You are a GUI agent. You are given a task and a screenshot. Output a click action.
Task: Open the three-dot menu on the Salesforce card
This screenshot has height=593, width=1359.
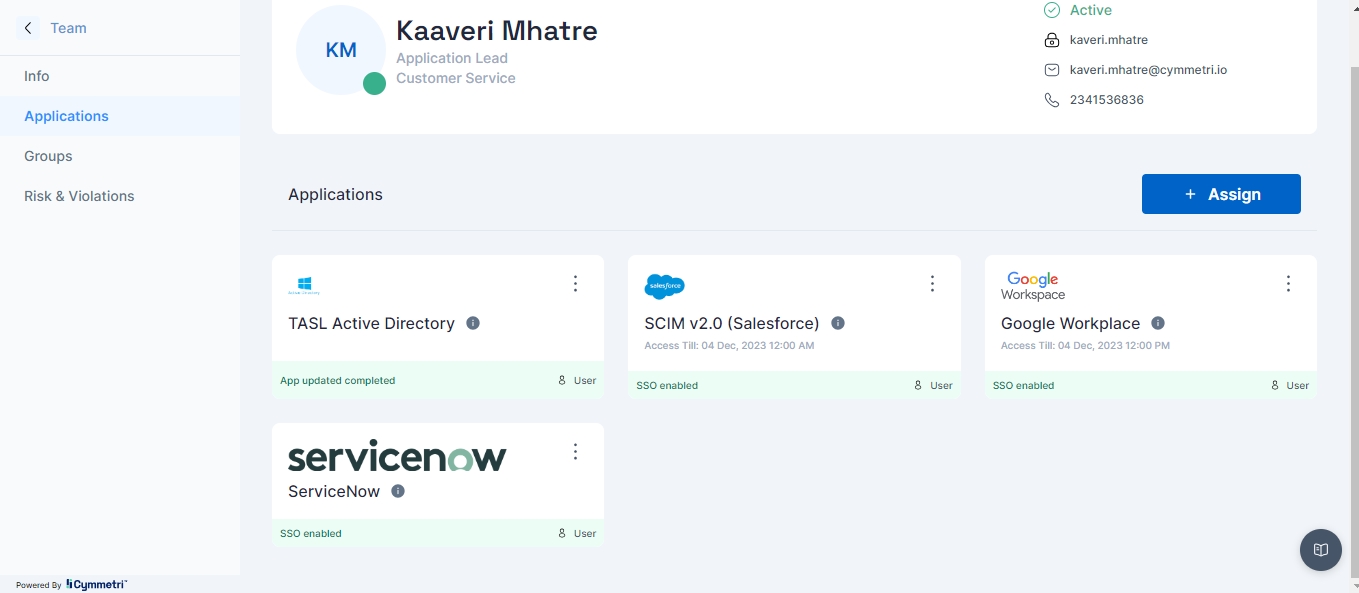point(932,284)
